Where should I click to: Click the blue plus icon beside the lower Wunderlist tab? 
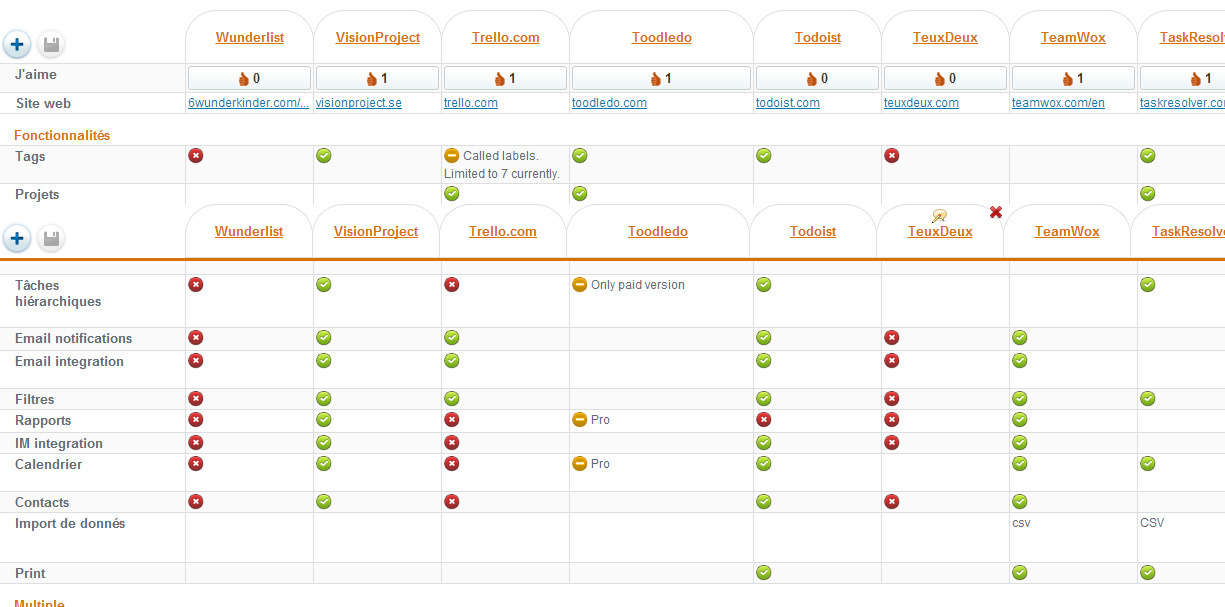click(17, 238)
